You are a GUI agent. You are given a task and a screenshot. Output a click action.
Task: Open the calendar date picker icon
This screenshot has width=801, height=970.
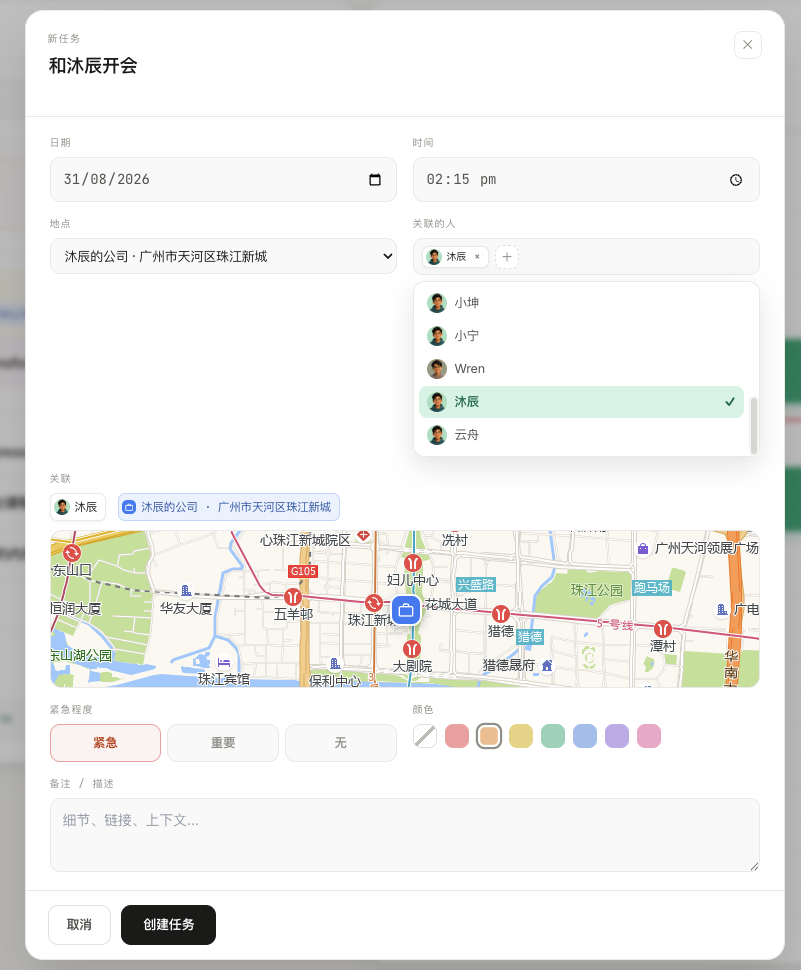(x=375, y=179)
